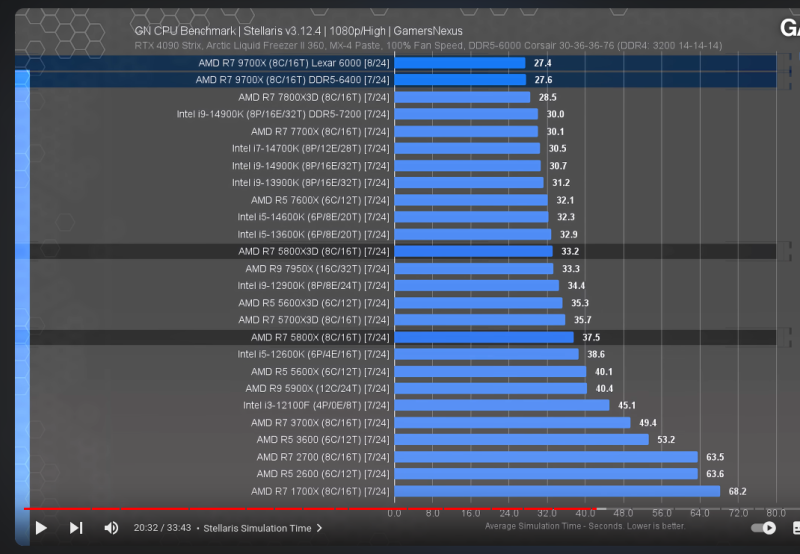
Task: Click the AMD R7 7800X3D label
Action: tap(314, 97)
